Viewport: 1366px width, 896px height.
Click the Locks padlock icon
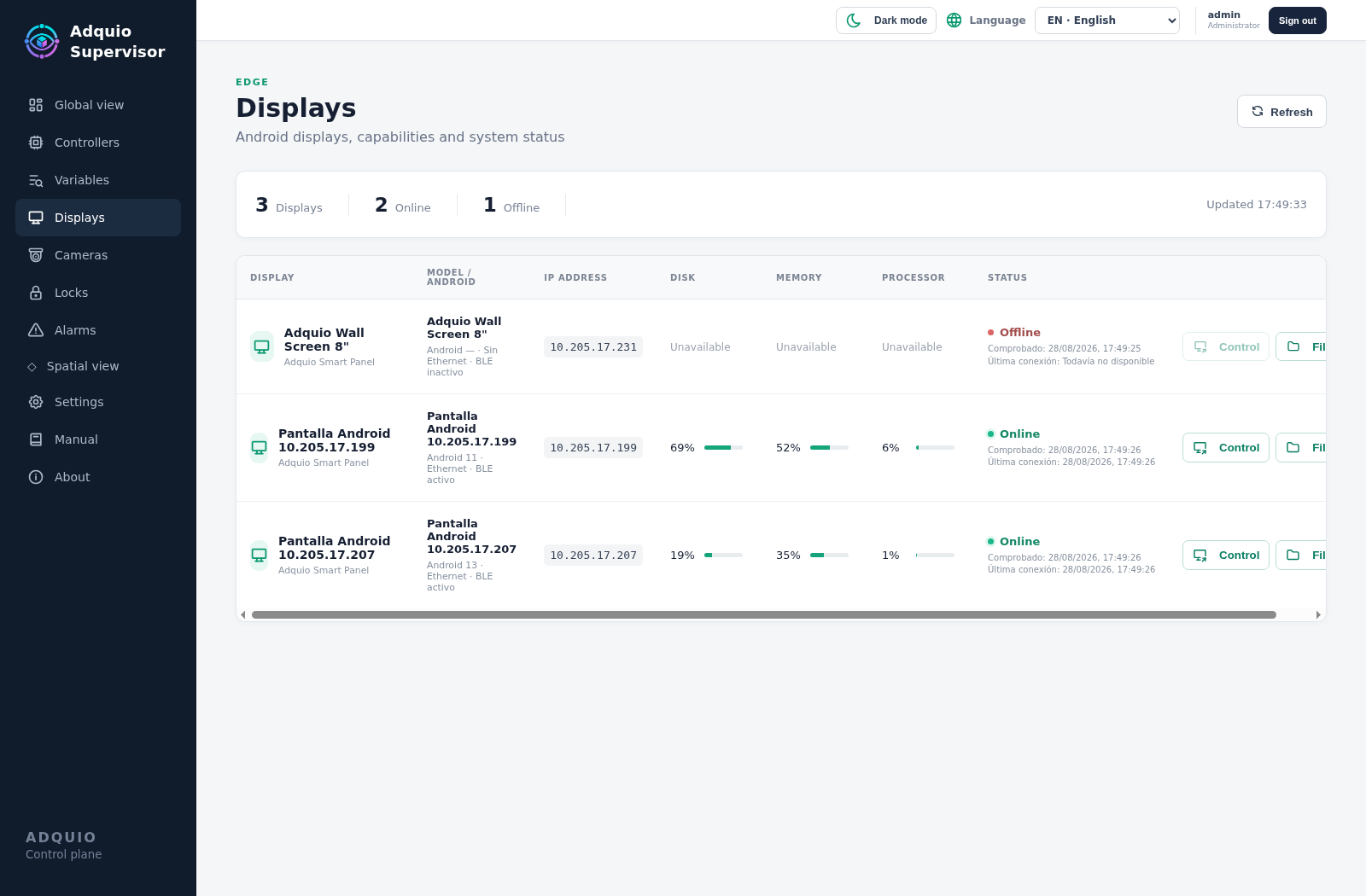point(36,293)
